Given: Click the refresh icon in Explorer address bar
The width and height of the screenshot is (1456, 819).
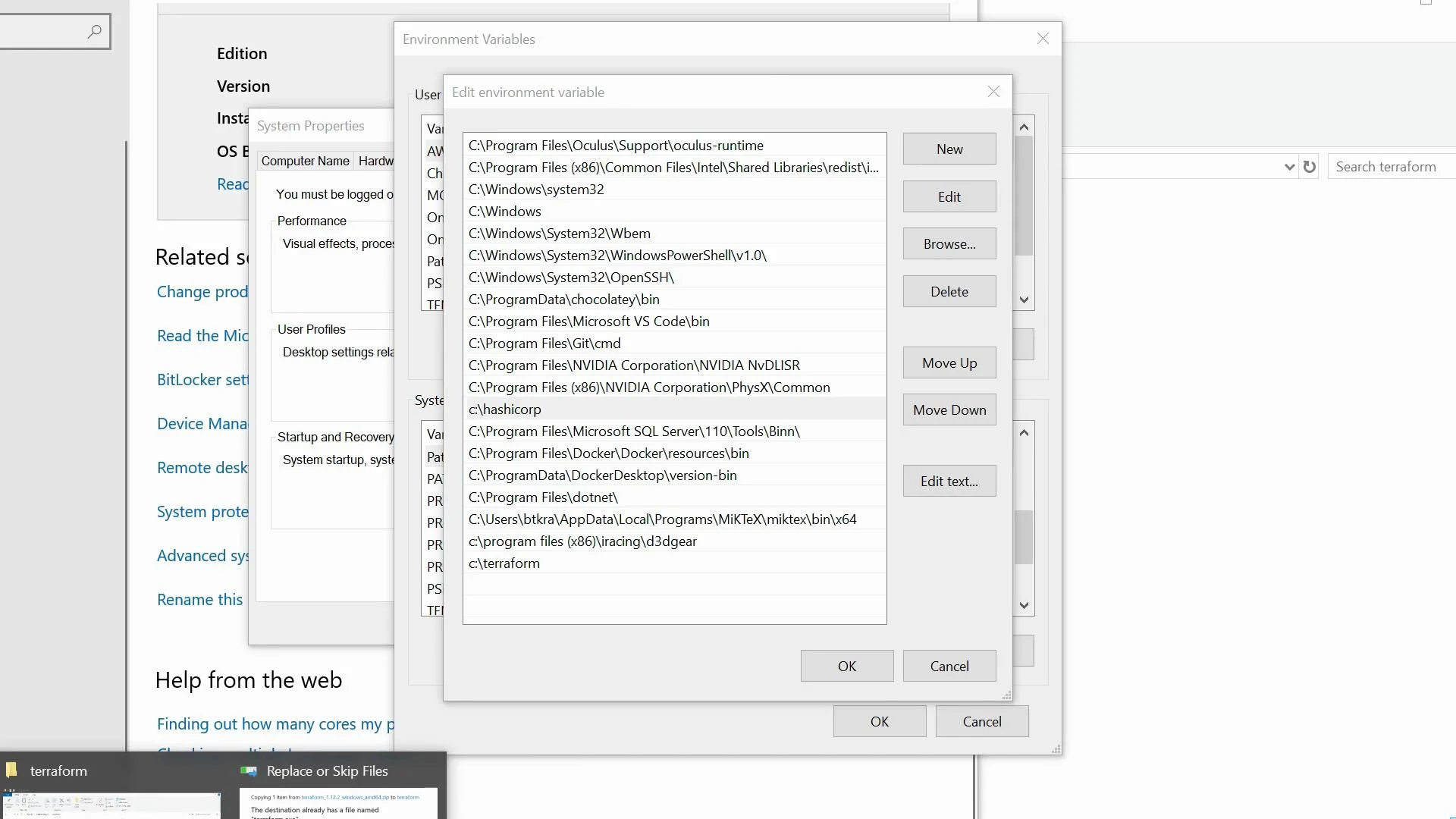Looking at the screenshot, I should [1310, 167].
